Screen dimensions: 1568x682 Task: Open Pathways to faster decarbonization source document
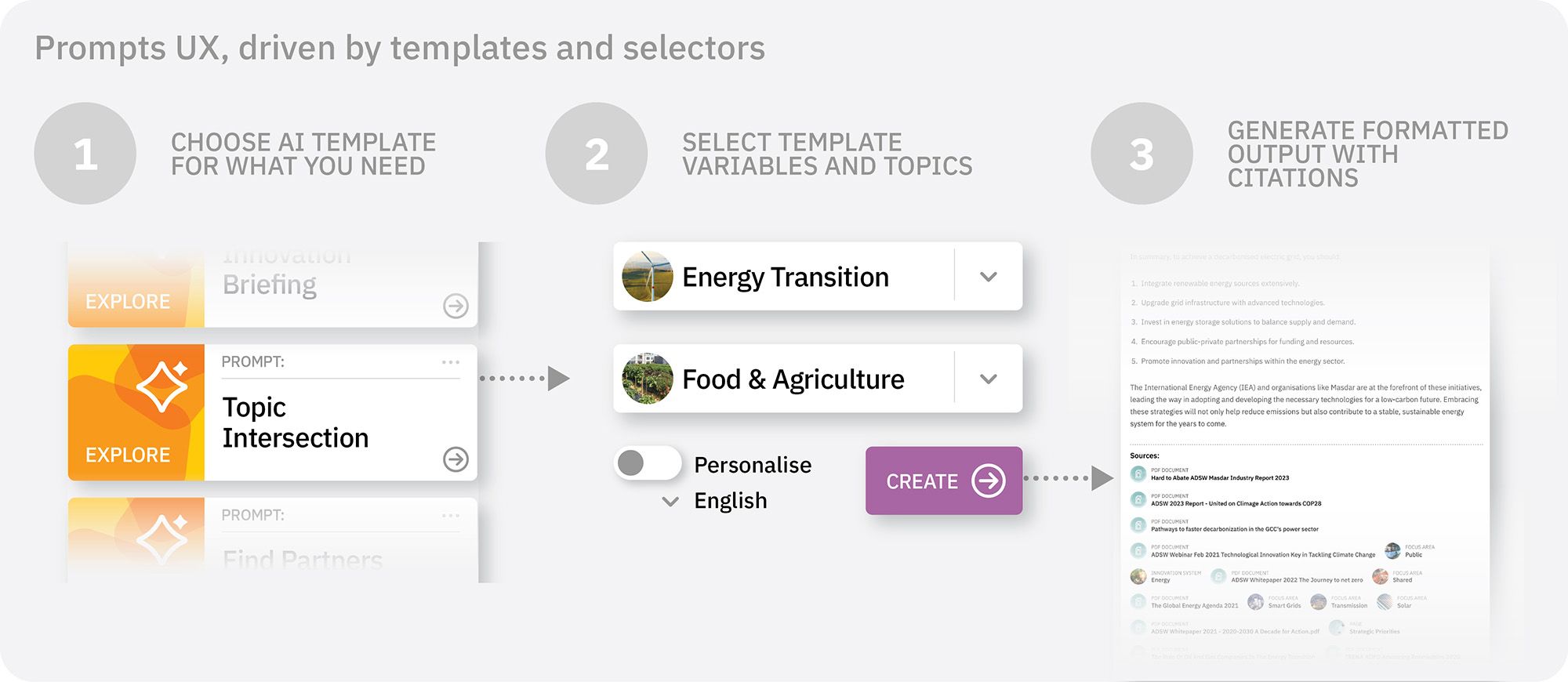[x=1234, y=529]
